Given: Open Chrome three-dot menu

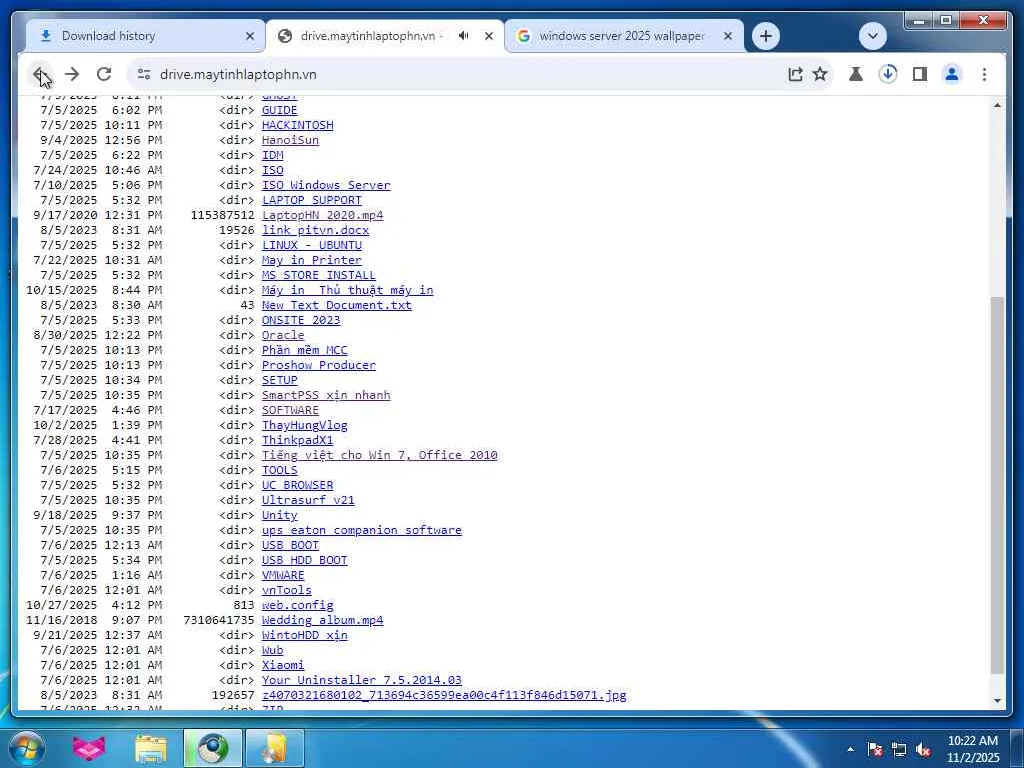Looking at the screenshot, I should pyautogui.click(x=984, y=74).
